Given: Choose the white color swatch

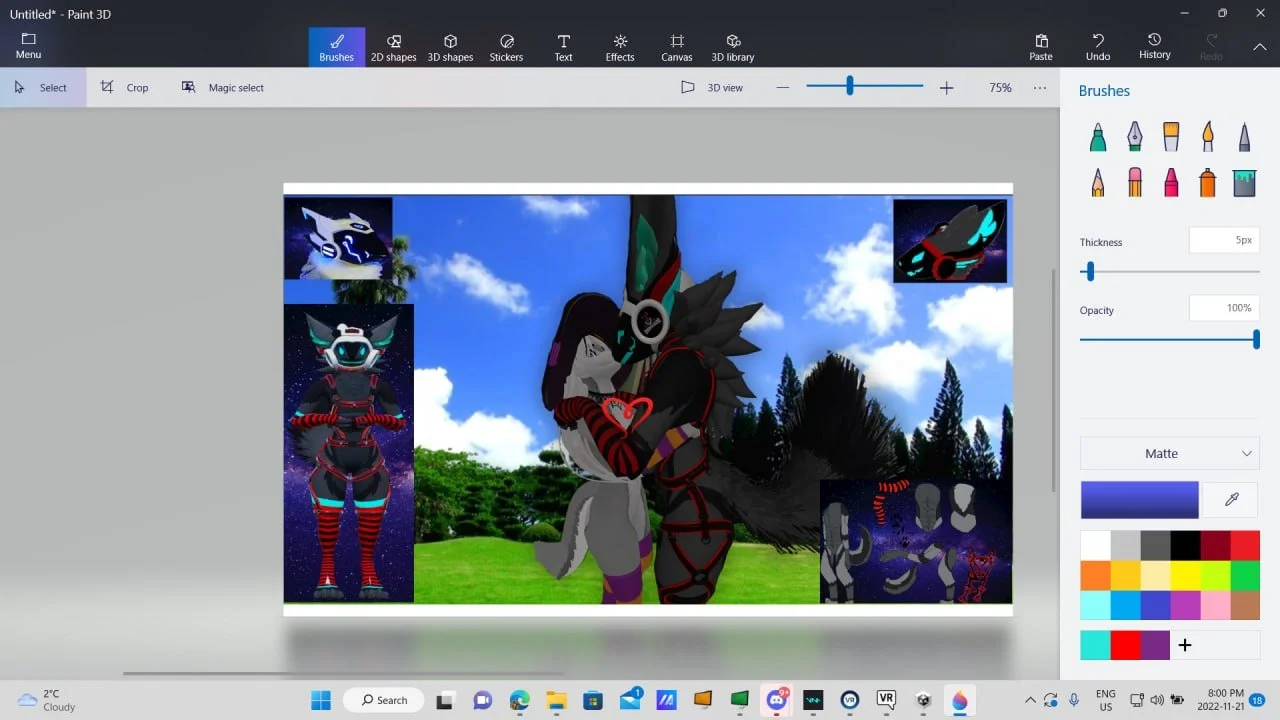Looking at the screenshot, I should click(1095, 545).
